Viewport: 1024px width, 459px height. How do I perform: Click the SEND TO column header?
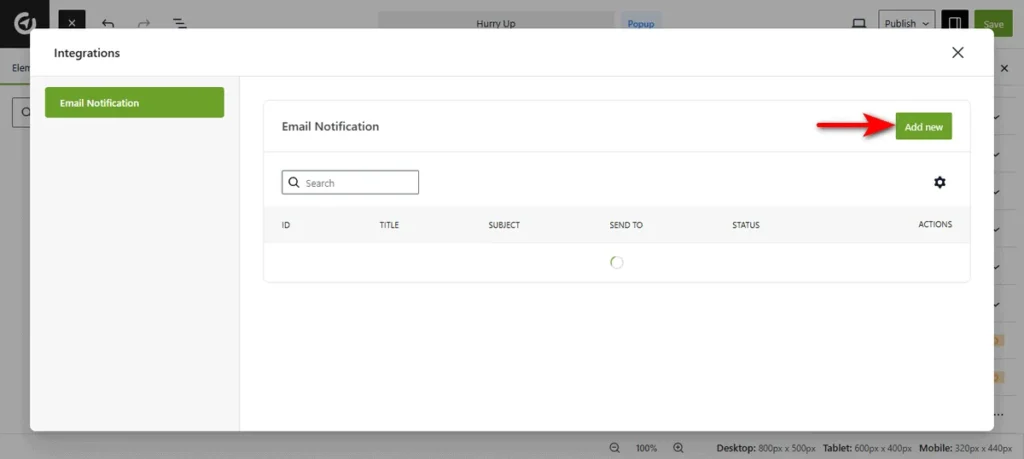tap(626, 225)
